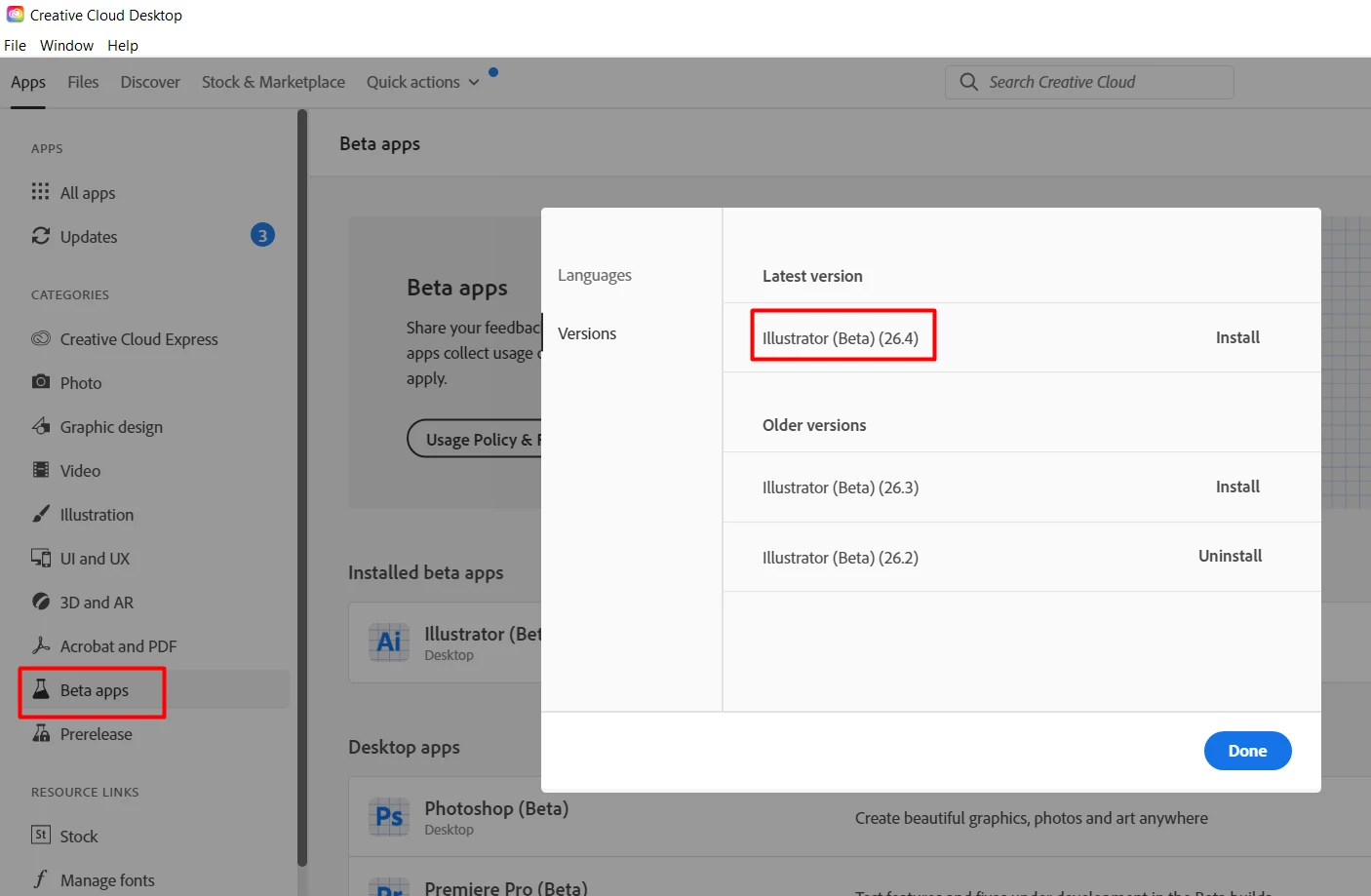The width and height of the screenshot is (1371, 896).
Task: Install Illustrator (Beta) (26.4)
Action: tap(1237, 337)
